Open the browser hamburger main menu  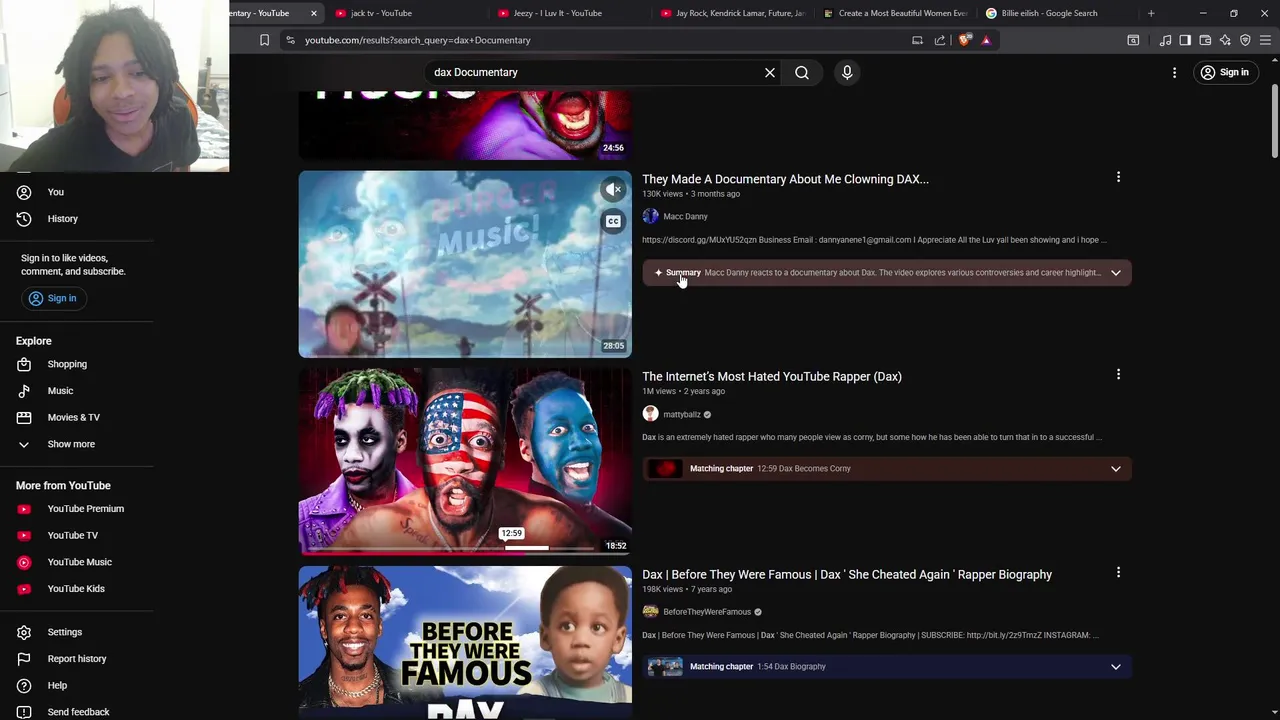1265,40
